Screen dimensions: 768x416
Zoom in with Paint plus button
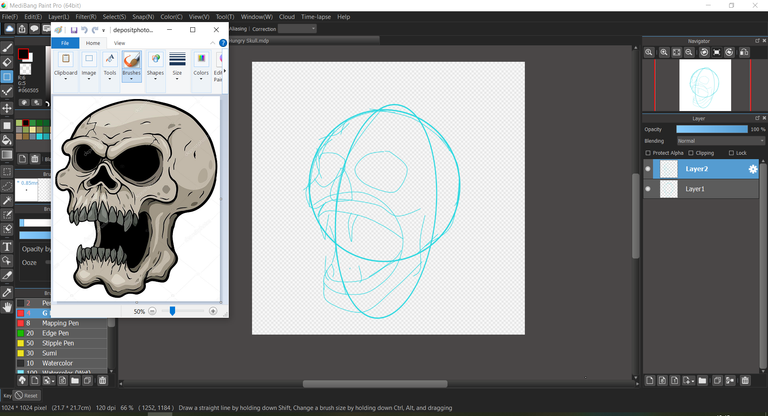pyautogui.click(x=213, y=311)
